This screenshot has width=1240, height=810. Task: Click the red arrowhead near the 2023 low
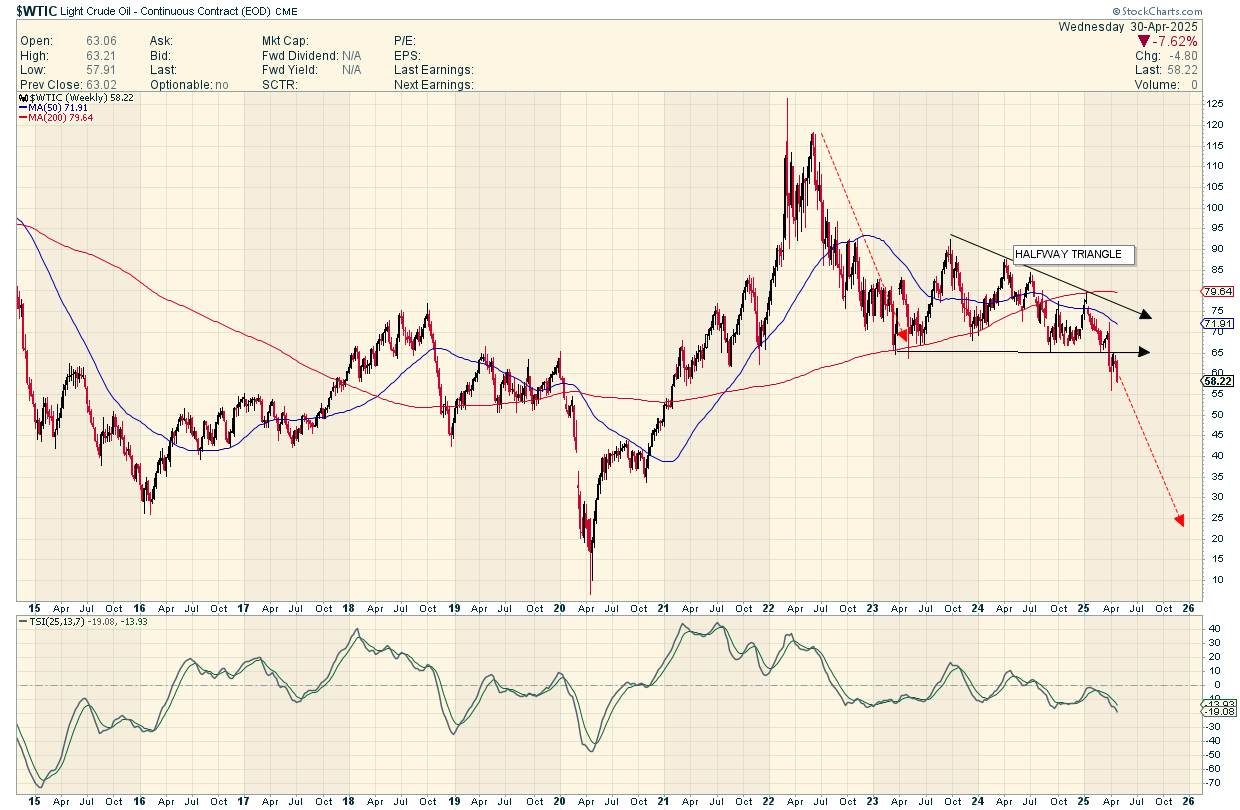click(x=901, y=336)
